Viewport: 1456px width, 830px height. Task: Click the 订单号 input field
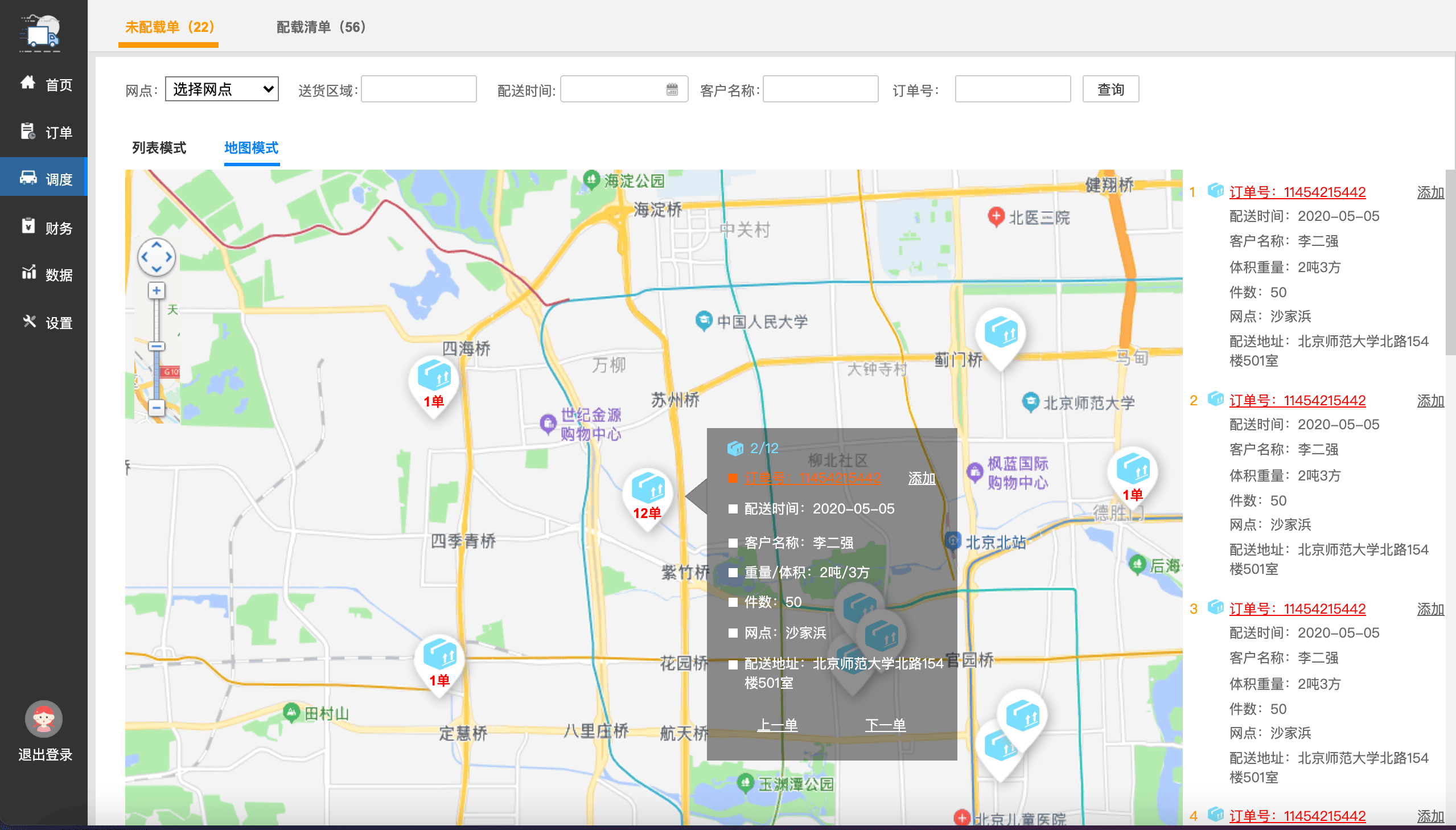click(x=1012, y=89)
